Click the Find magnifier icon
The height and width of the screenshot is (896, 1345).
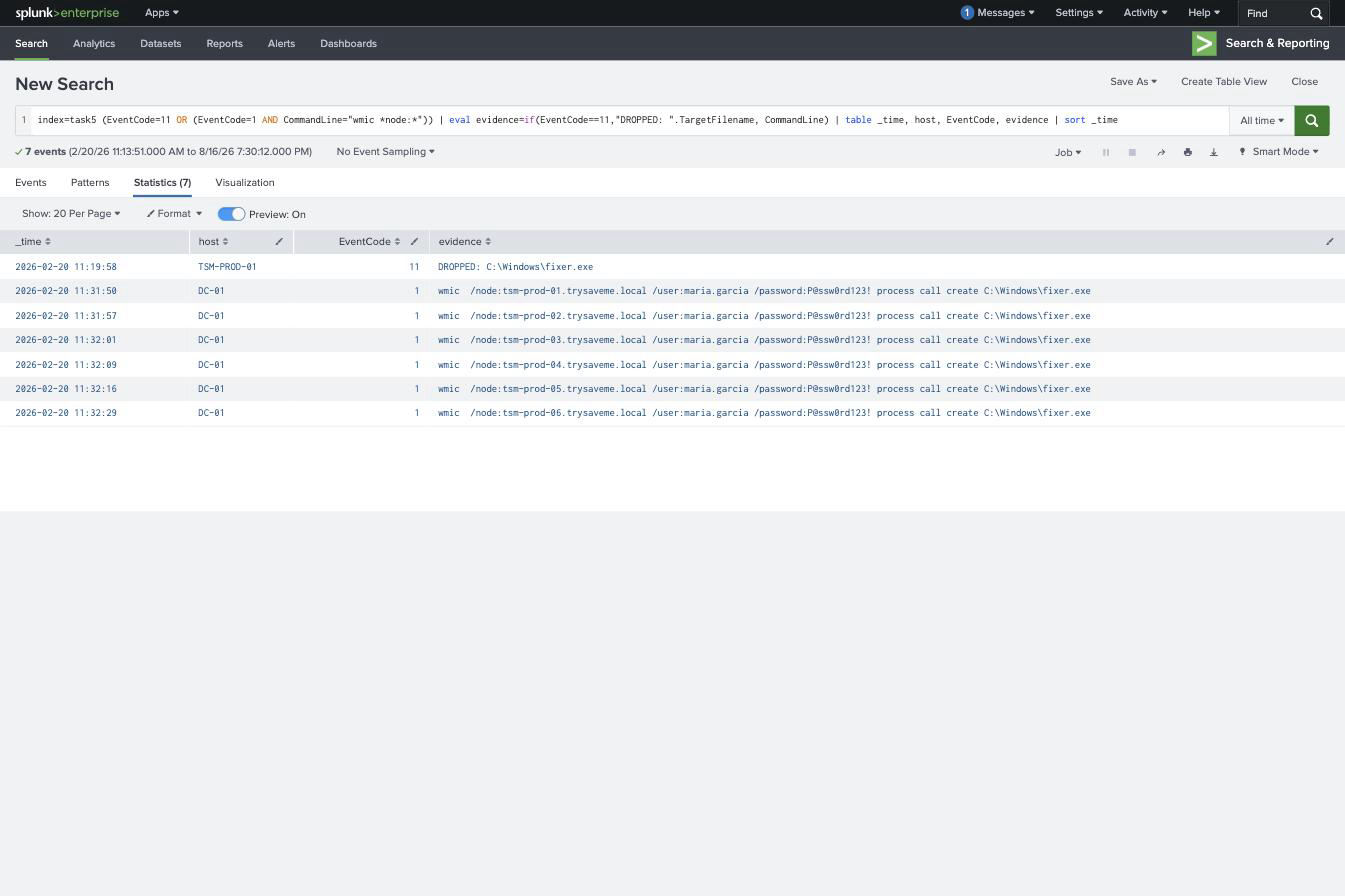[1316, 13]
